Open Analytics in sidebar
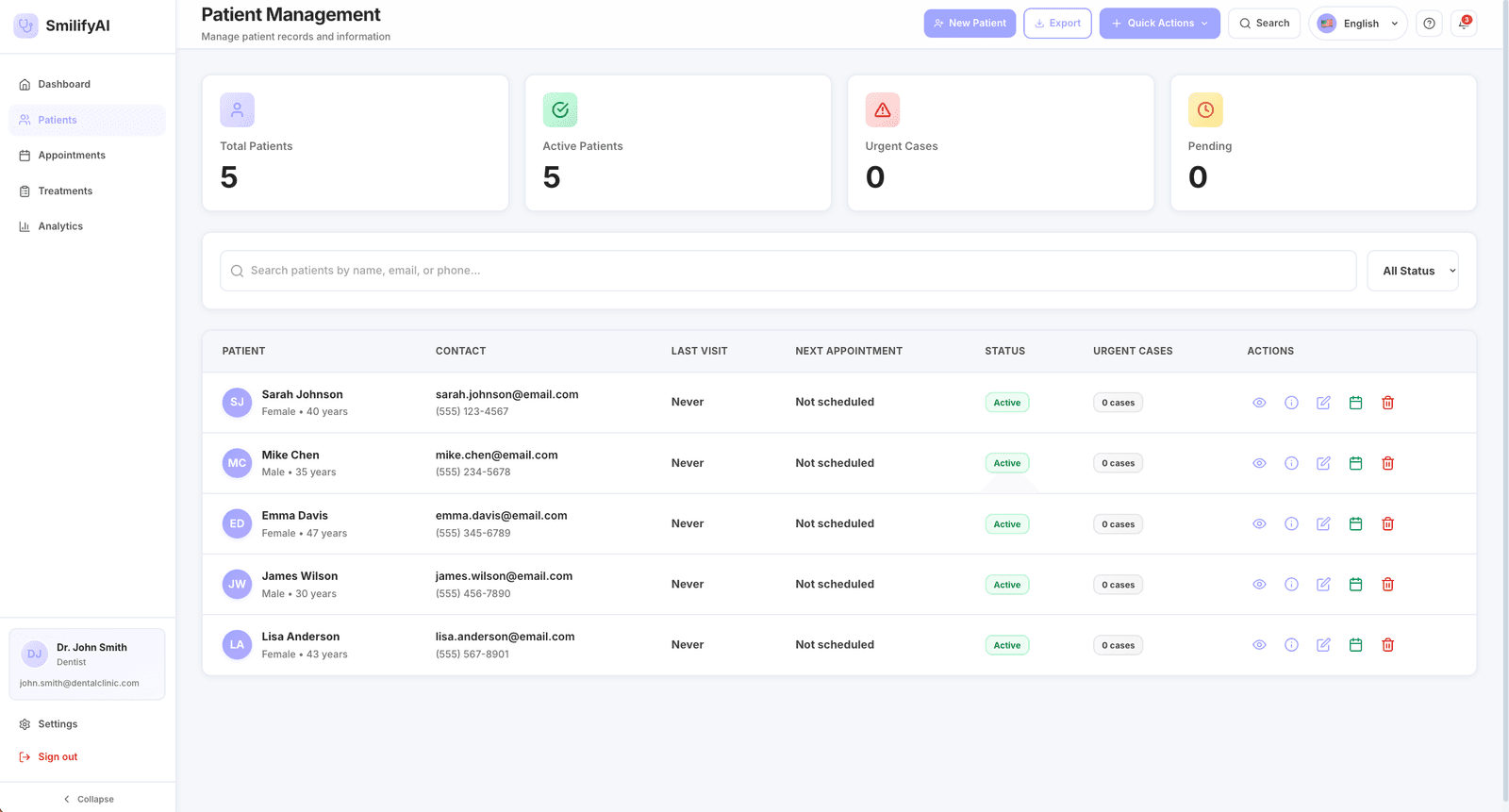The width and height of the screenshot is (1509, 812). [87, 226]
